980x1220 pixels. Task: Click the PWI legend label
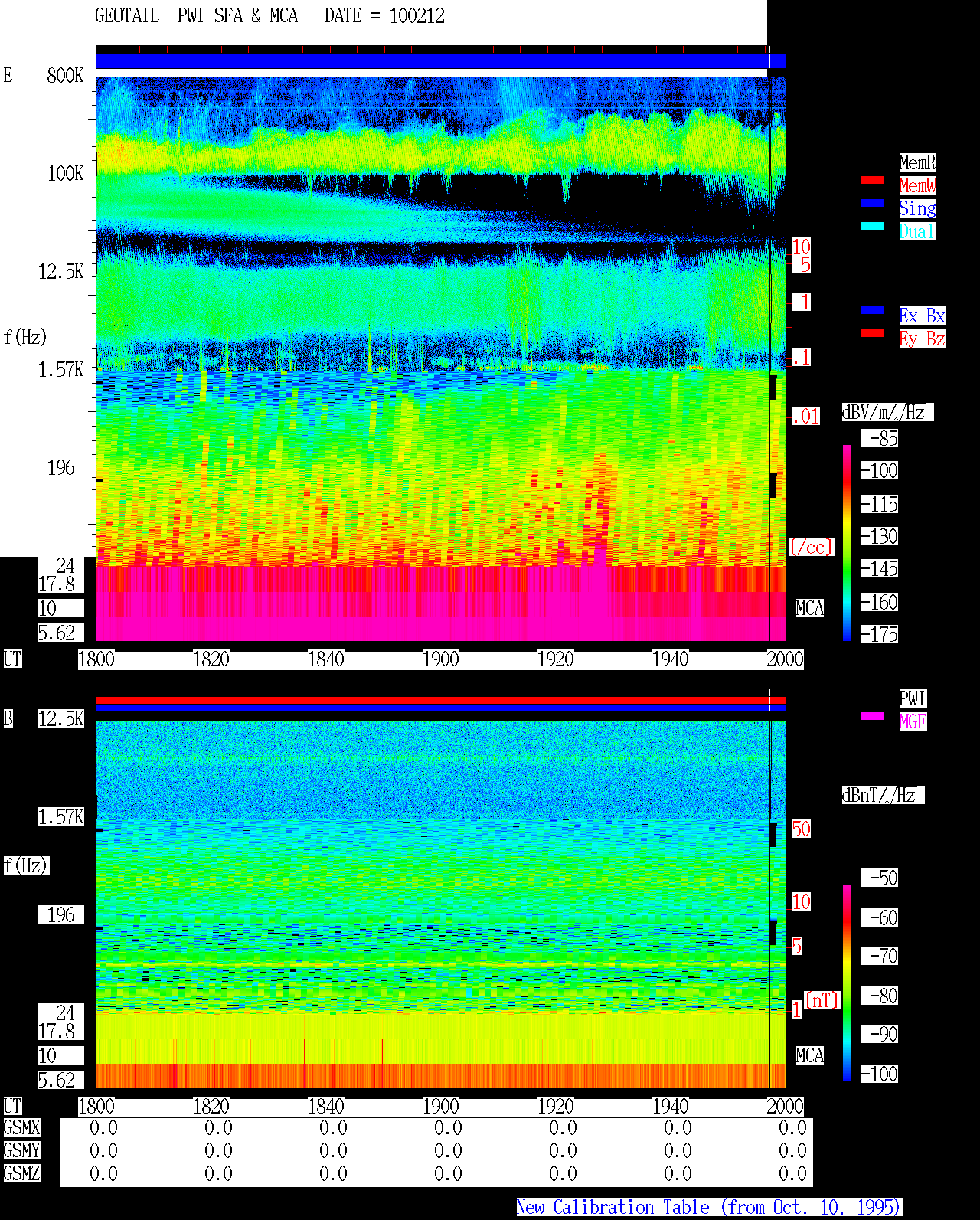click(913, 698)
